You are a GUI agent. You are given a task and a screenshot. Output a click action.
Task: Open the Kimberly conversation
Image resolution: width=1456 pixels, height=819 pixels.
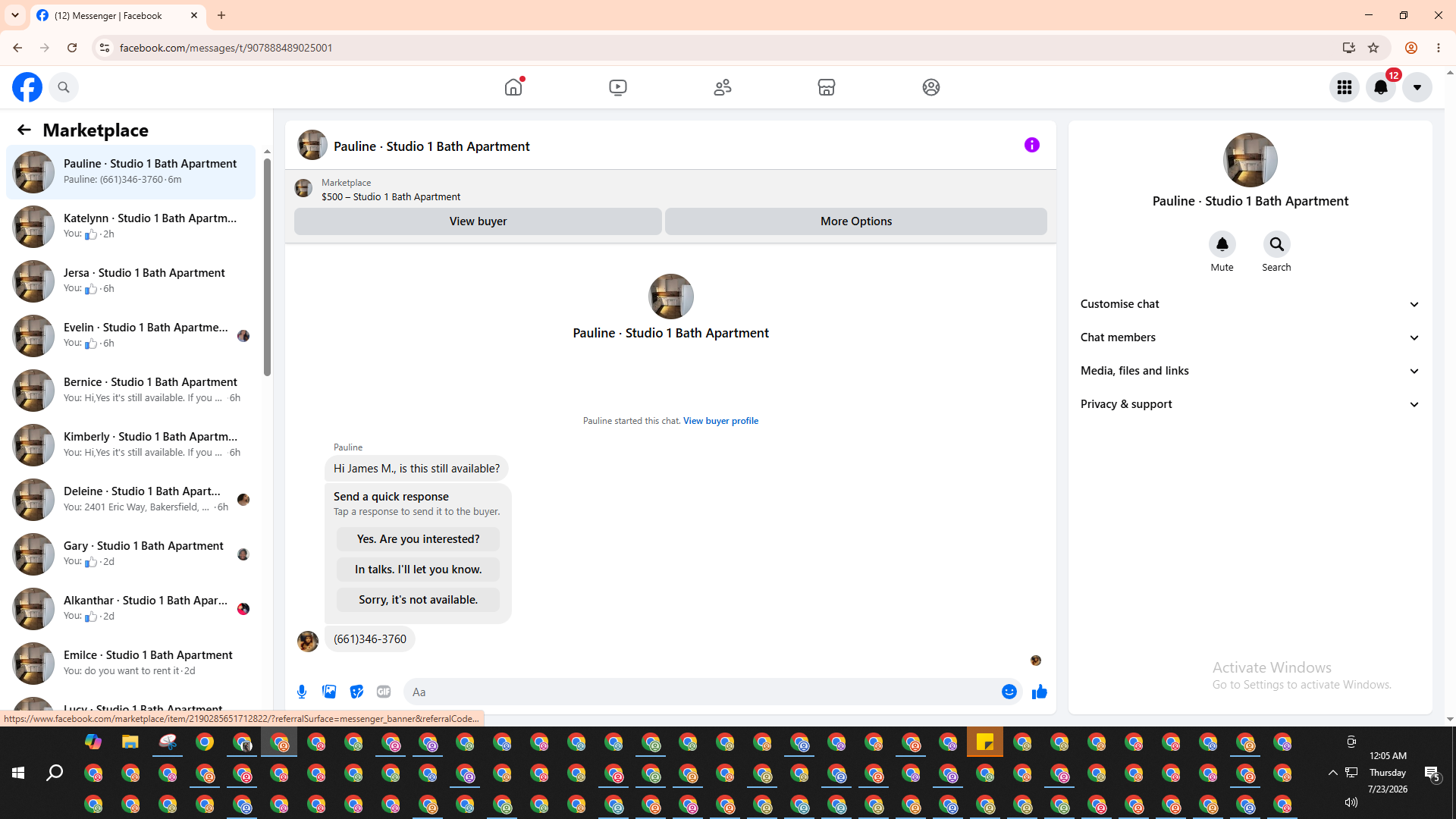click(130, 445)
